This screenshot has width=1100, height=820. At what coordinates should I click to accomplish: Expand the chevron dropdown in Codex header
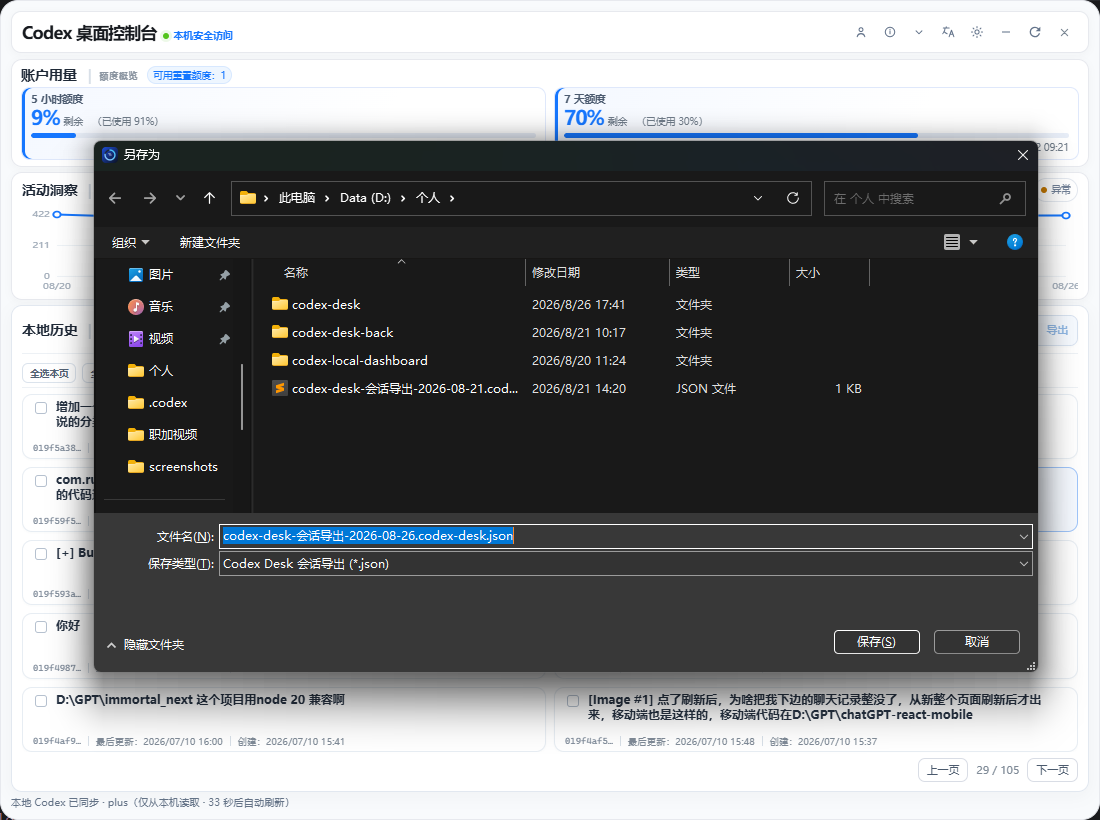tap(918, 32)
